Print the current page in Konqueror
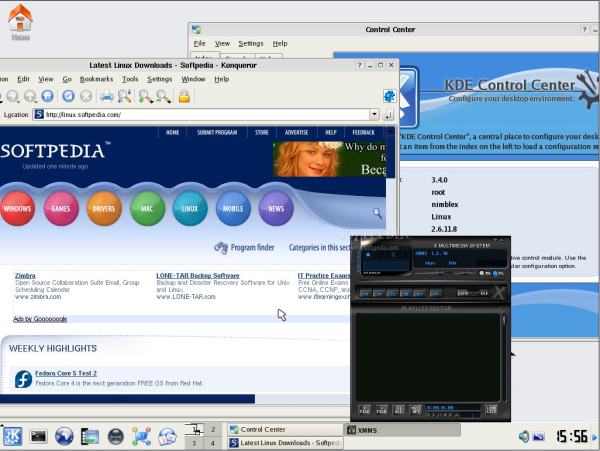 106,96
